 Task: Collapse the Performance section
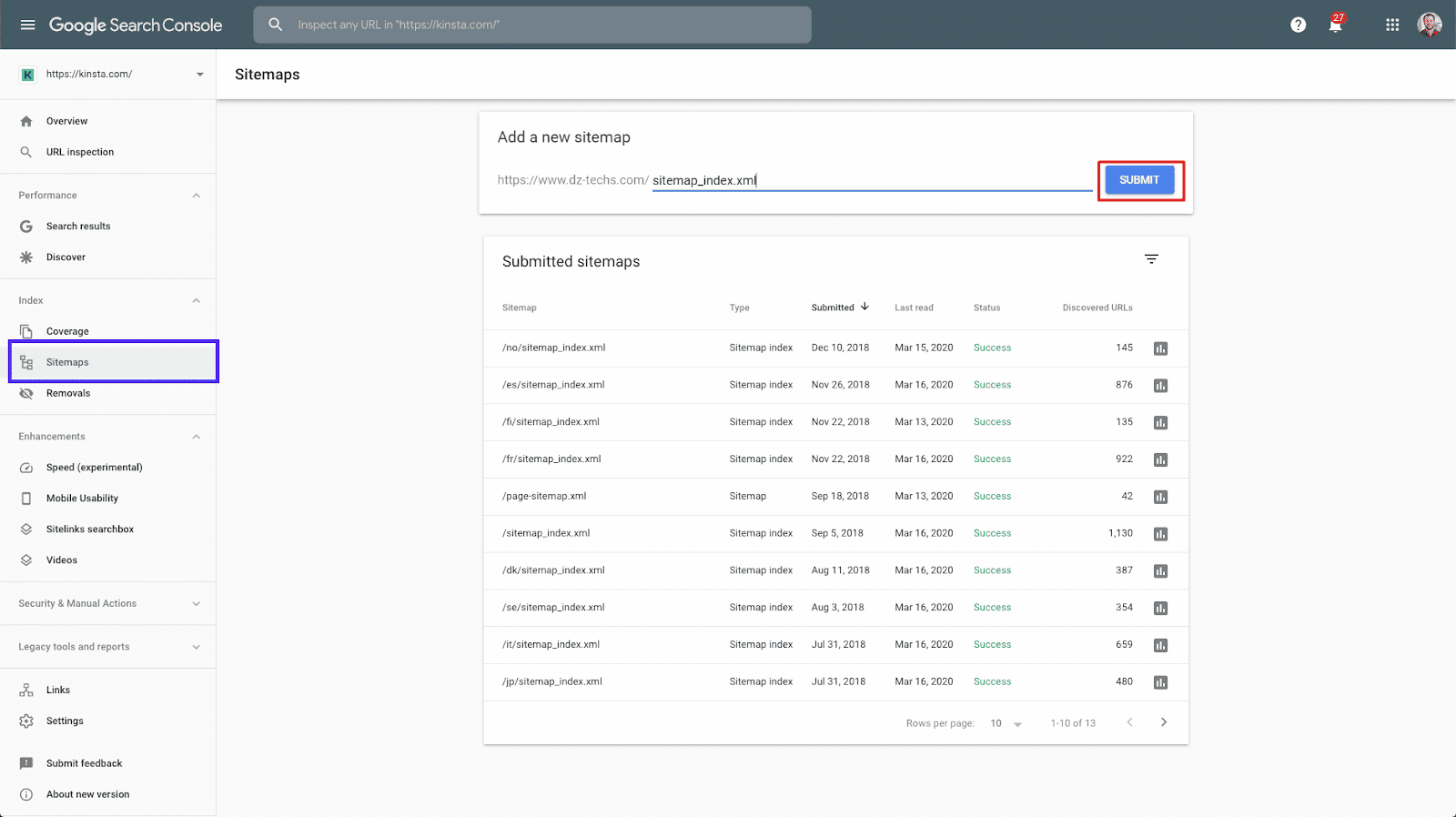[197, 196]
